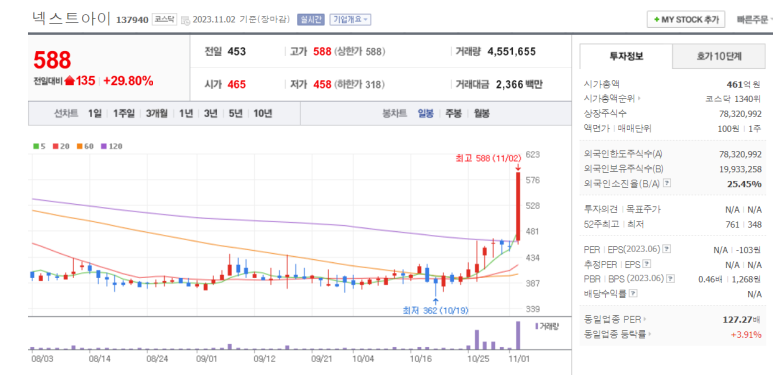Switch to the 호가10단계 tab
773x375 pixels.
719,57
